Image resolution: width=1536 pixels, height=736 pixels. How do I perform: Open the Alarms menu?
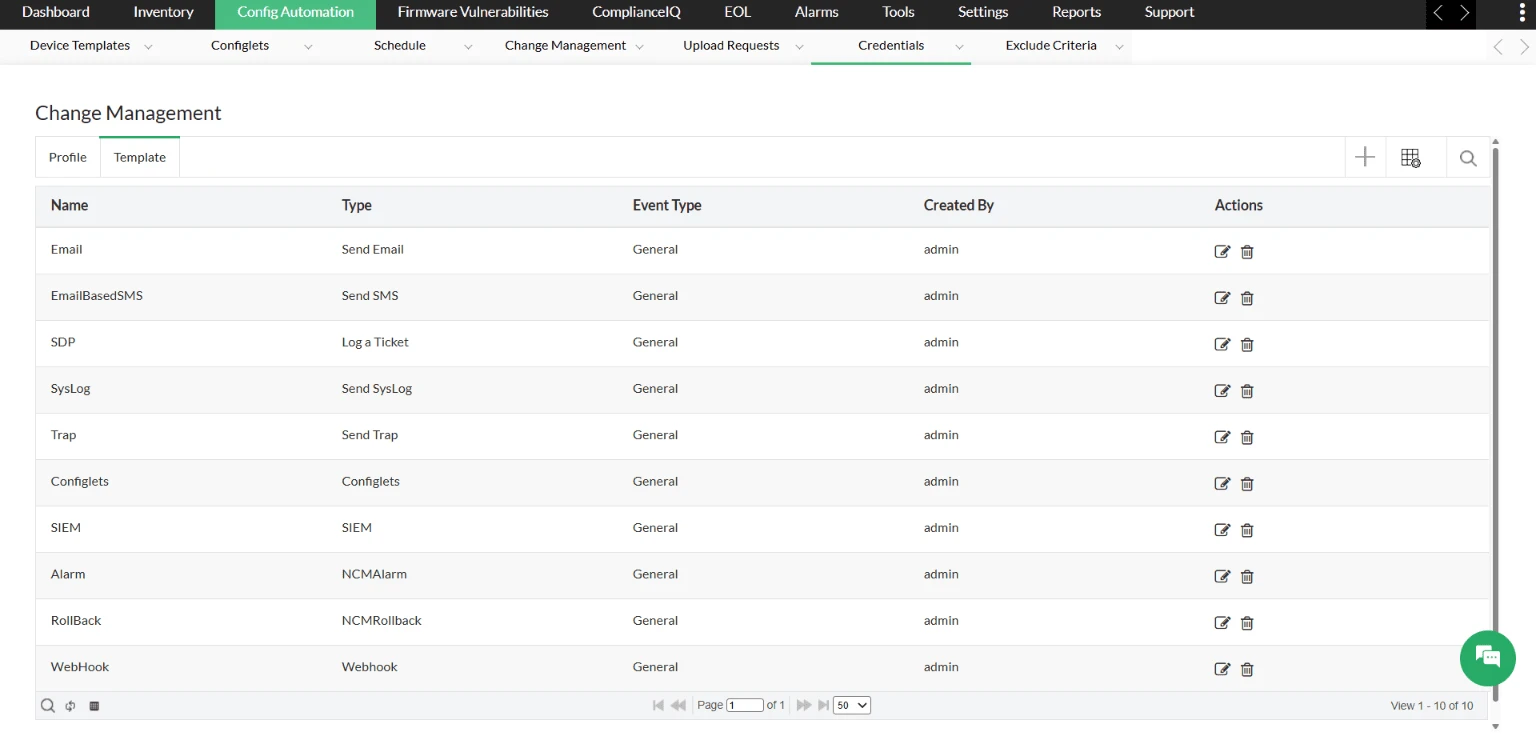pos(816,13)
